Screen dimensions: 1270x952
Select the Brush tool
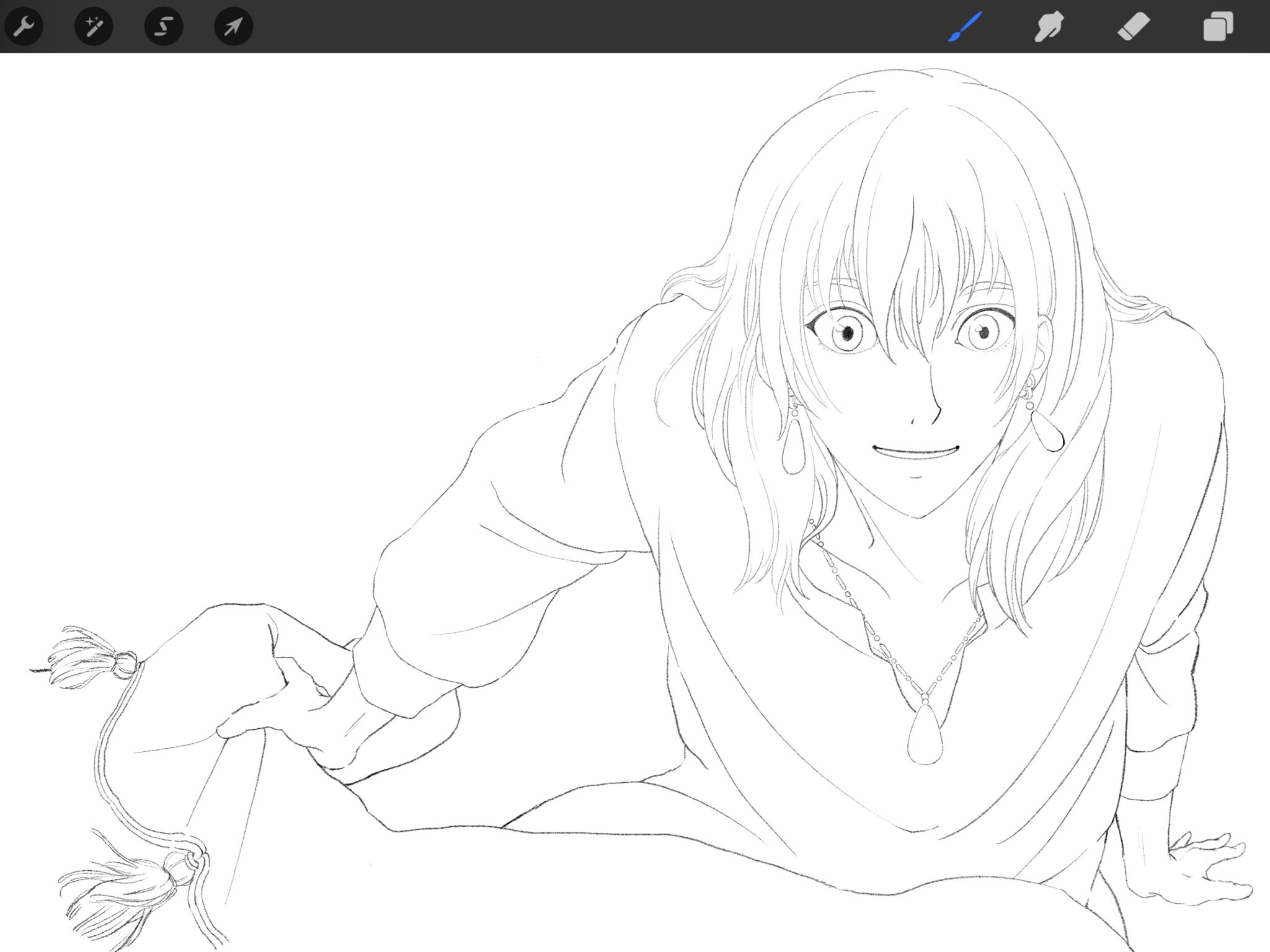click(x=965, y=27)
